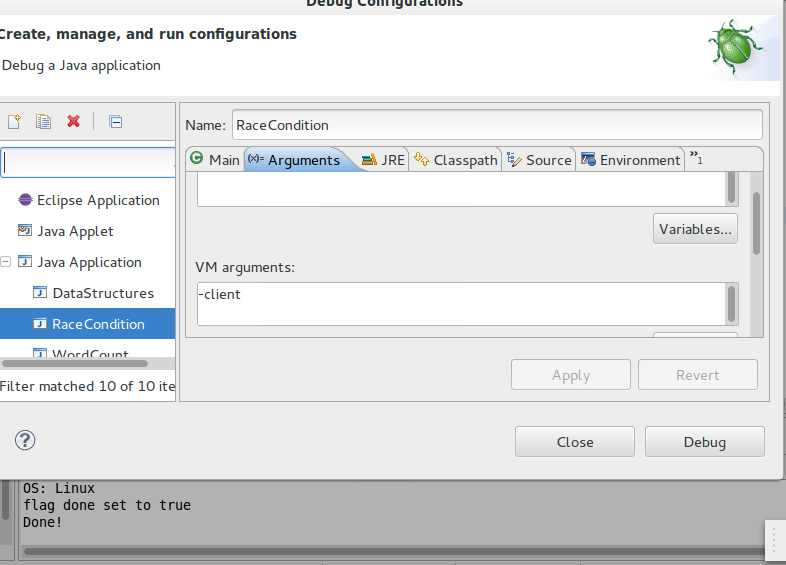Click the Arguments tab vertical scrollbar

(756, 224)
